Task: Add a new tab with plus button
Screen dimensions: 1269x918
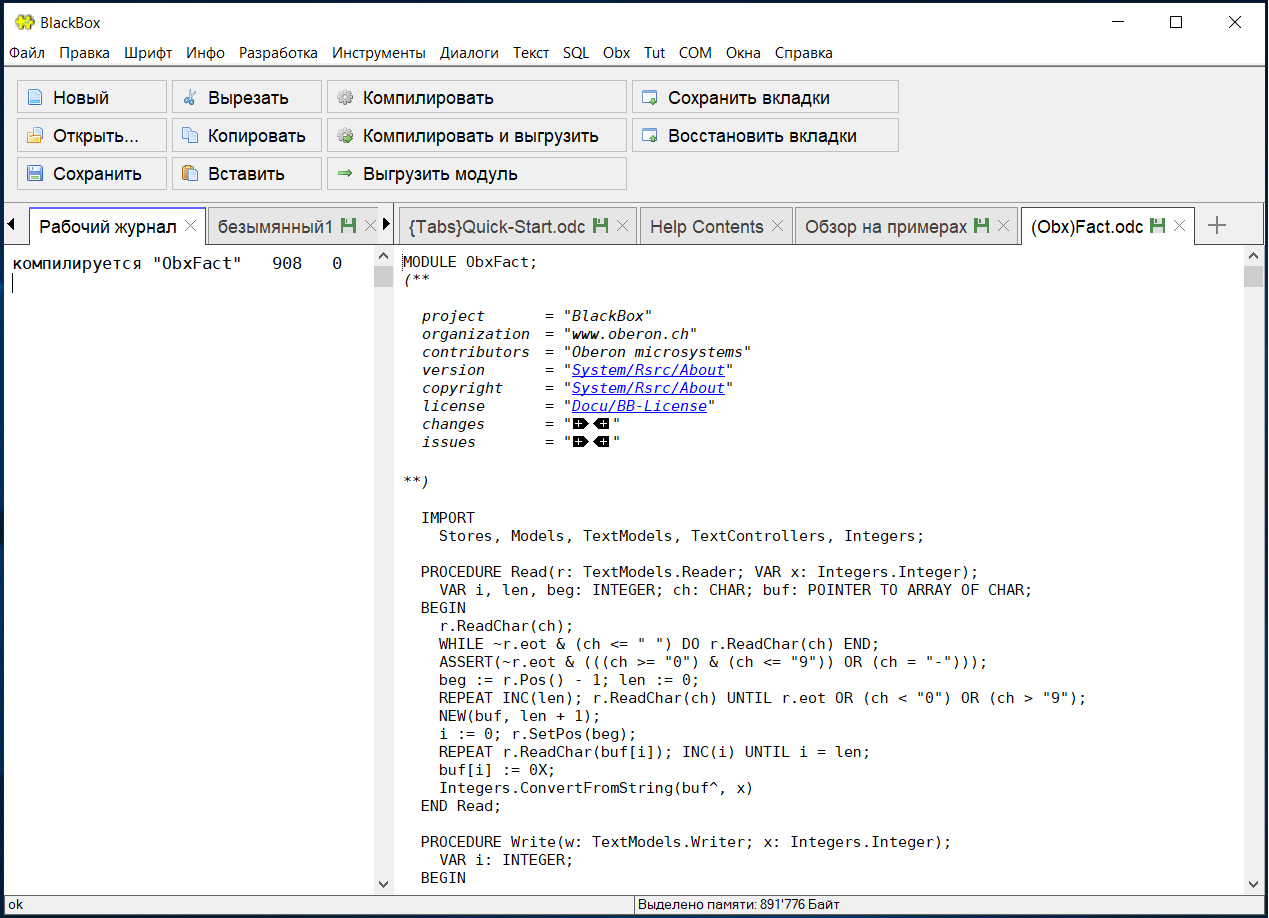Action: pyautogui.click(x=1217, y=226)
